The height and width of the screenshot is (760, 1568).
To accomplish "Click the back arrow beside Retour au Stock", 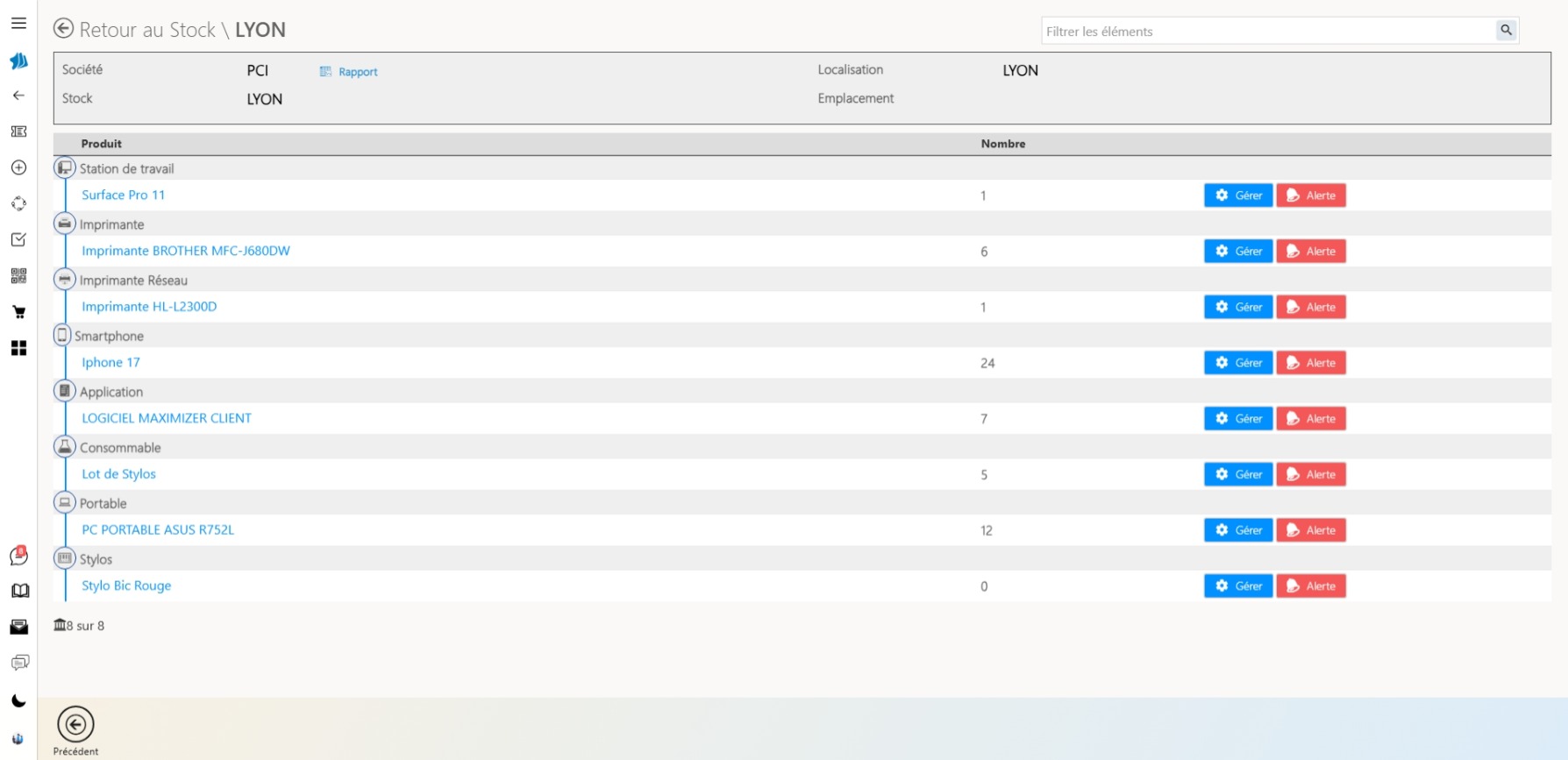I will pyautogui.click(x=63, y=29).
